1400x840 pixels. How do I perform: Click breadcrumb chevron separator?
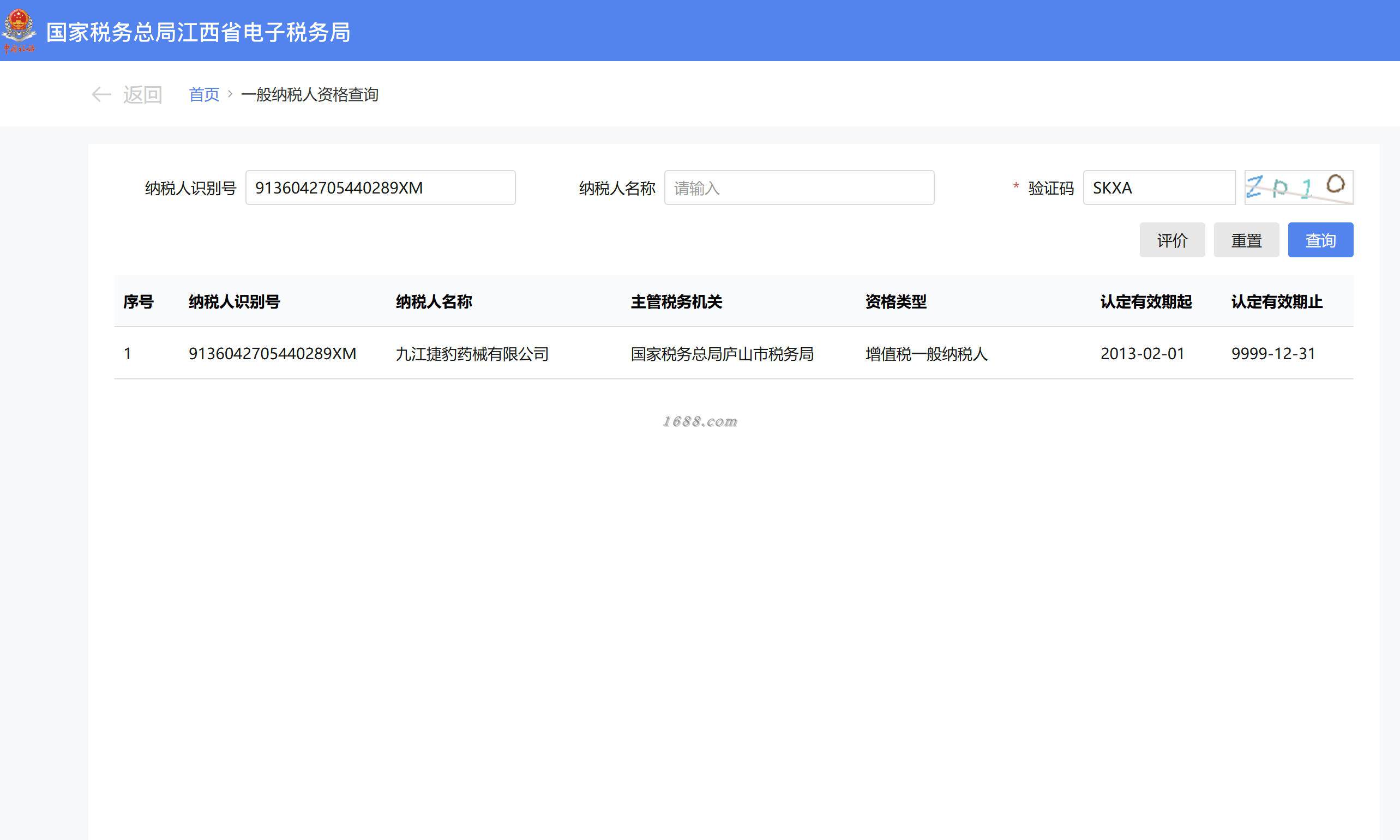[x=230, y=94]
